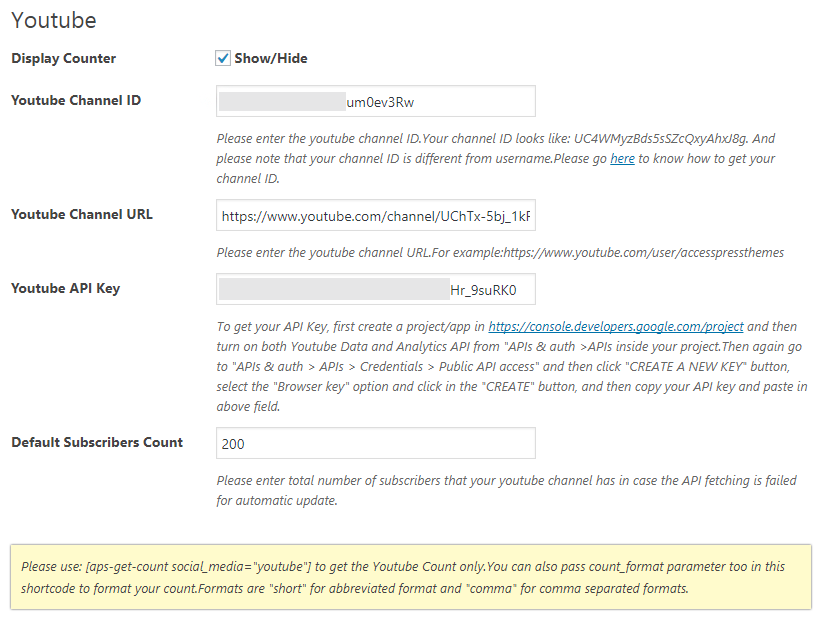The image size is (821, 620).
Task: Select the Youtube API Key input box
Action: click(x=375, y=289)
